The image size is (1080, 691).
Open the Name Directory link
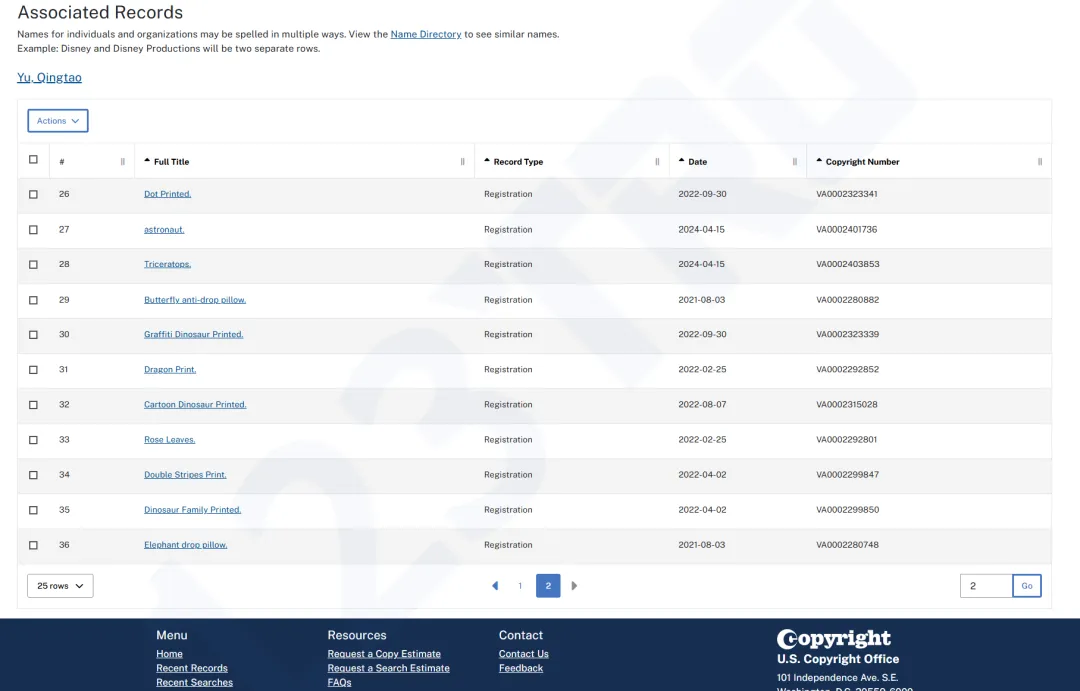pos(426,34)
